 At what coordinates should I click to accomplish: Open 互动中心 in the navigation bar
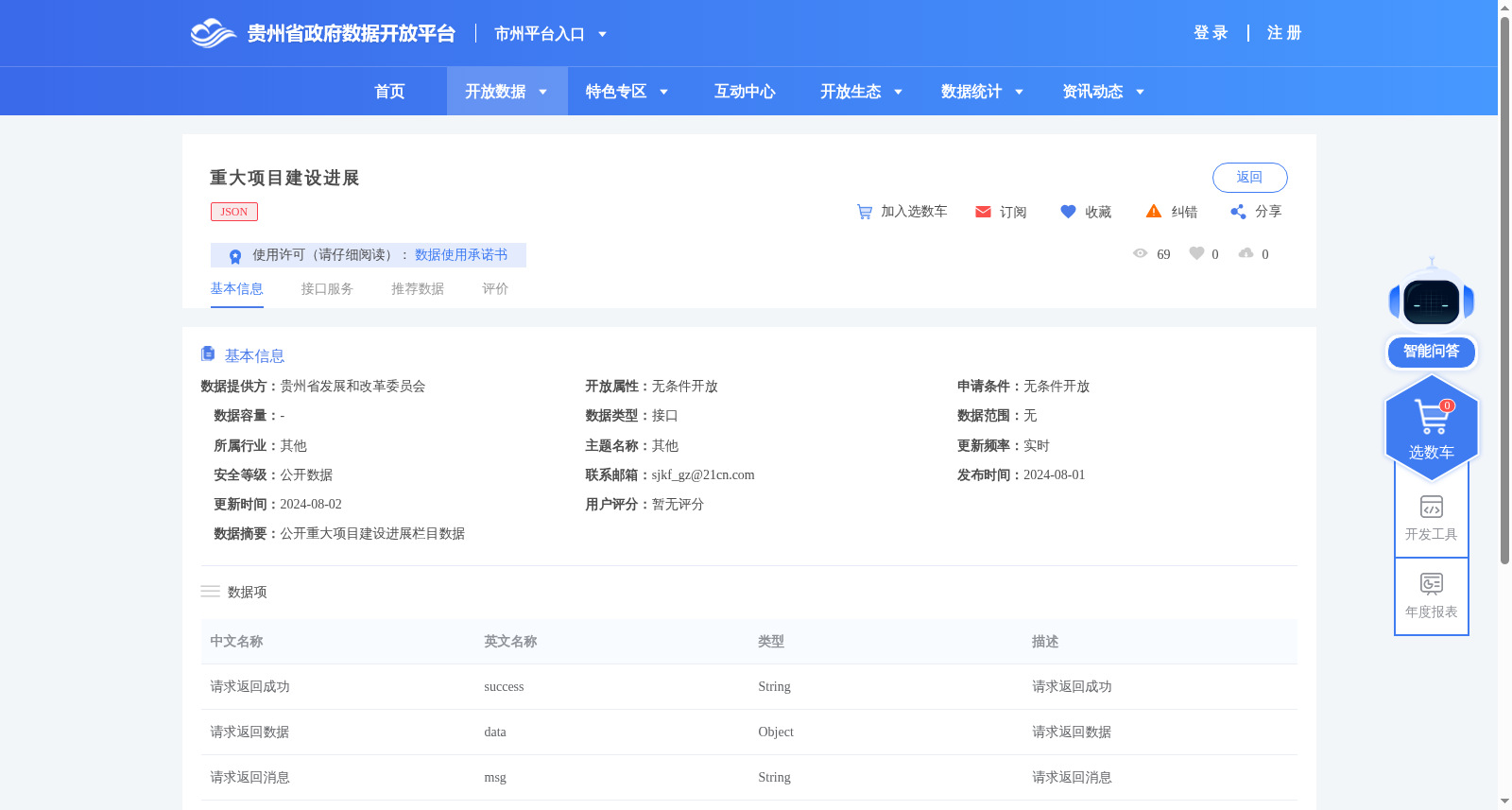tap(745, 92)
